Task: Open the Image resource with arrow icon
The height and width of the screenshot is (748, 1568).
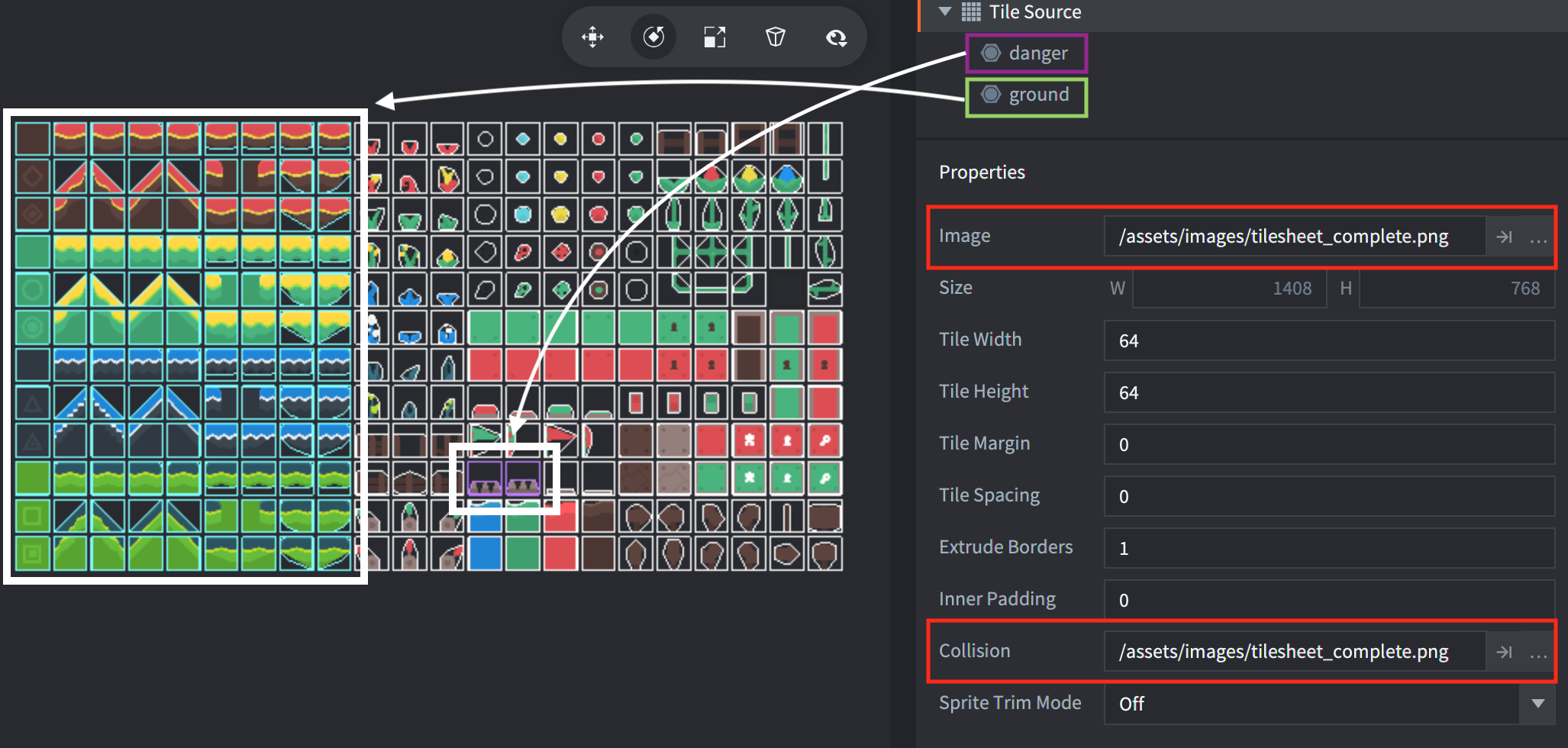Action: pos(1504,237)
